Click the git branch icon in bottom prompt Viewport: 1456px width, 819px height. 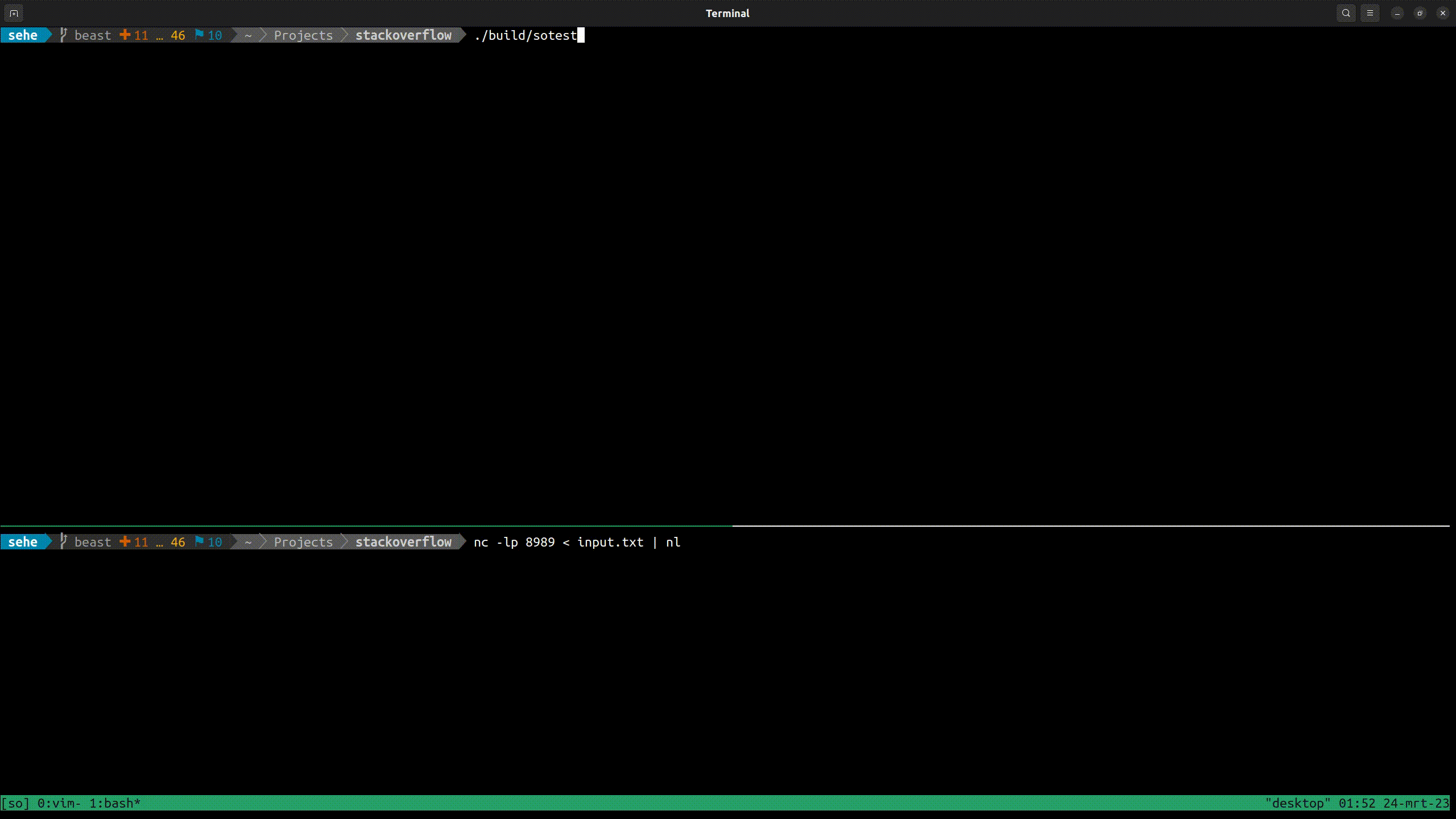(64, 542)
